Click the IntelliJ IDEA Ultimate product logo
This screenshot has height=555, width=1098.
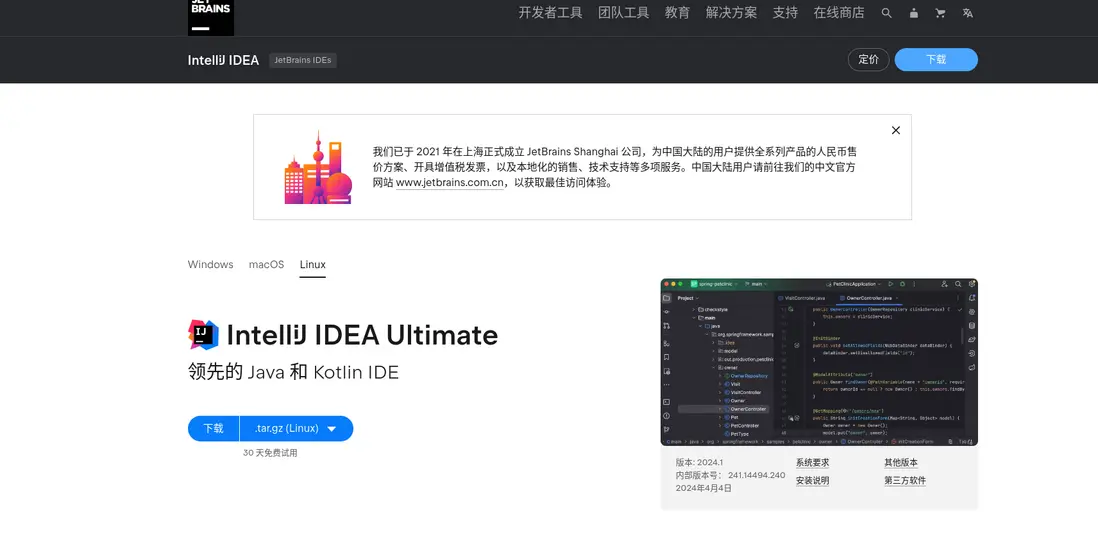pyautogui.click(x=203, y=335)
